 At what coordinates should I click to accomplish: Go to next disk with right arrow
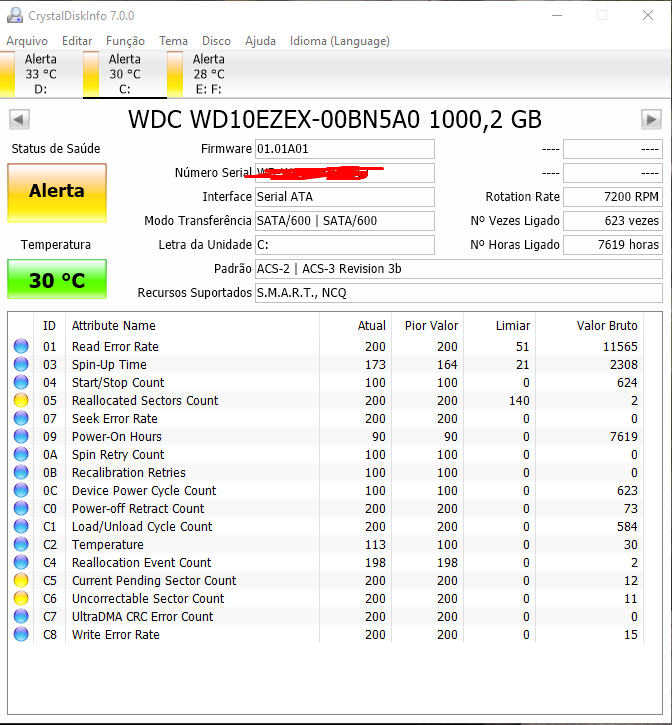click(x=651, y=120)
